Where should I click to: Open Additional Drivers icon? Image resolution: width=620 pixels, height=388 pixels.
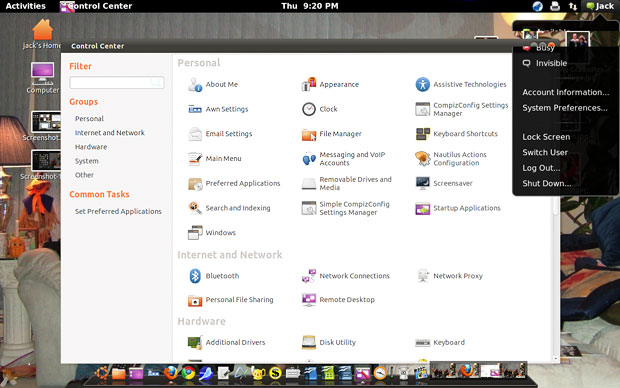pos(195,343)
